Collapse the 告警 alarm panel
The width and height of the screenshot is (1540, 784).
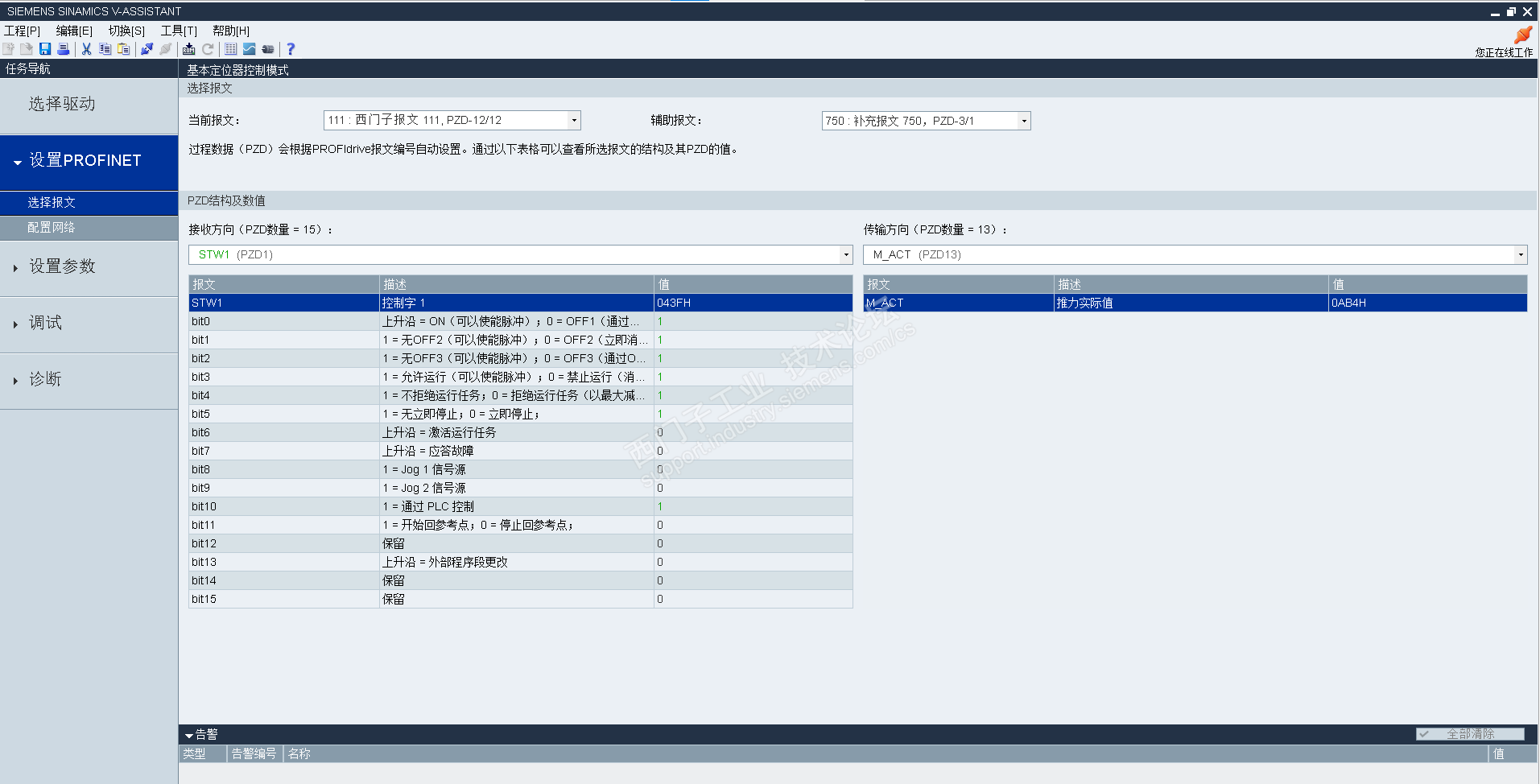pos(189,735)
